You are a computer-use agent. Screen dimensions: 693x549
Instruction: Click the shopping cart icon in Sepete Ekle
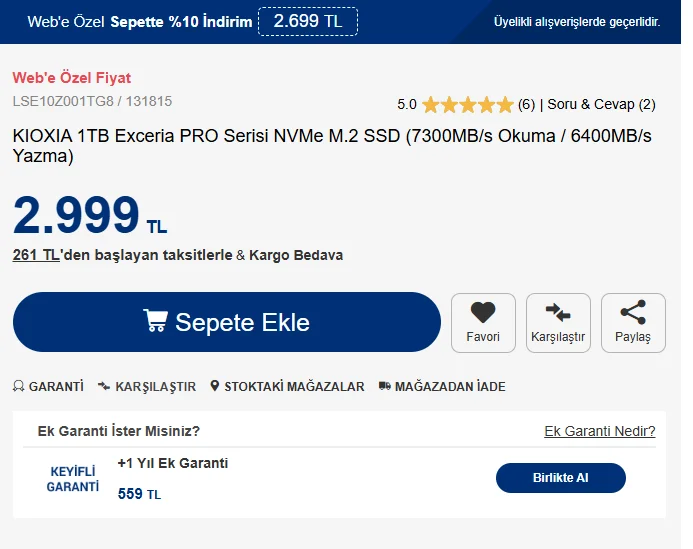(155, 321)
